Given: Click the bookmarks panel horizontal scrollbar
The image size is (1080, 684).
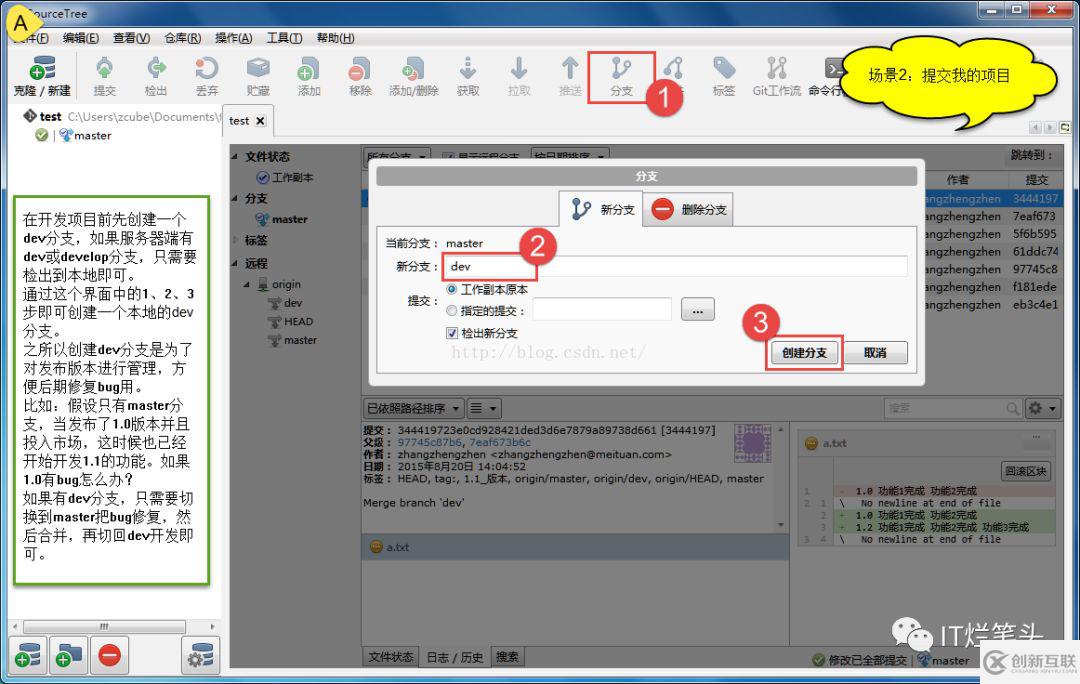Looking at the screenshot, I should [104, 627].
